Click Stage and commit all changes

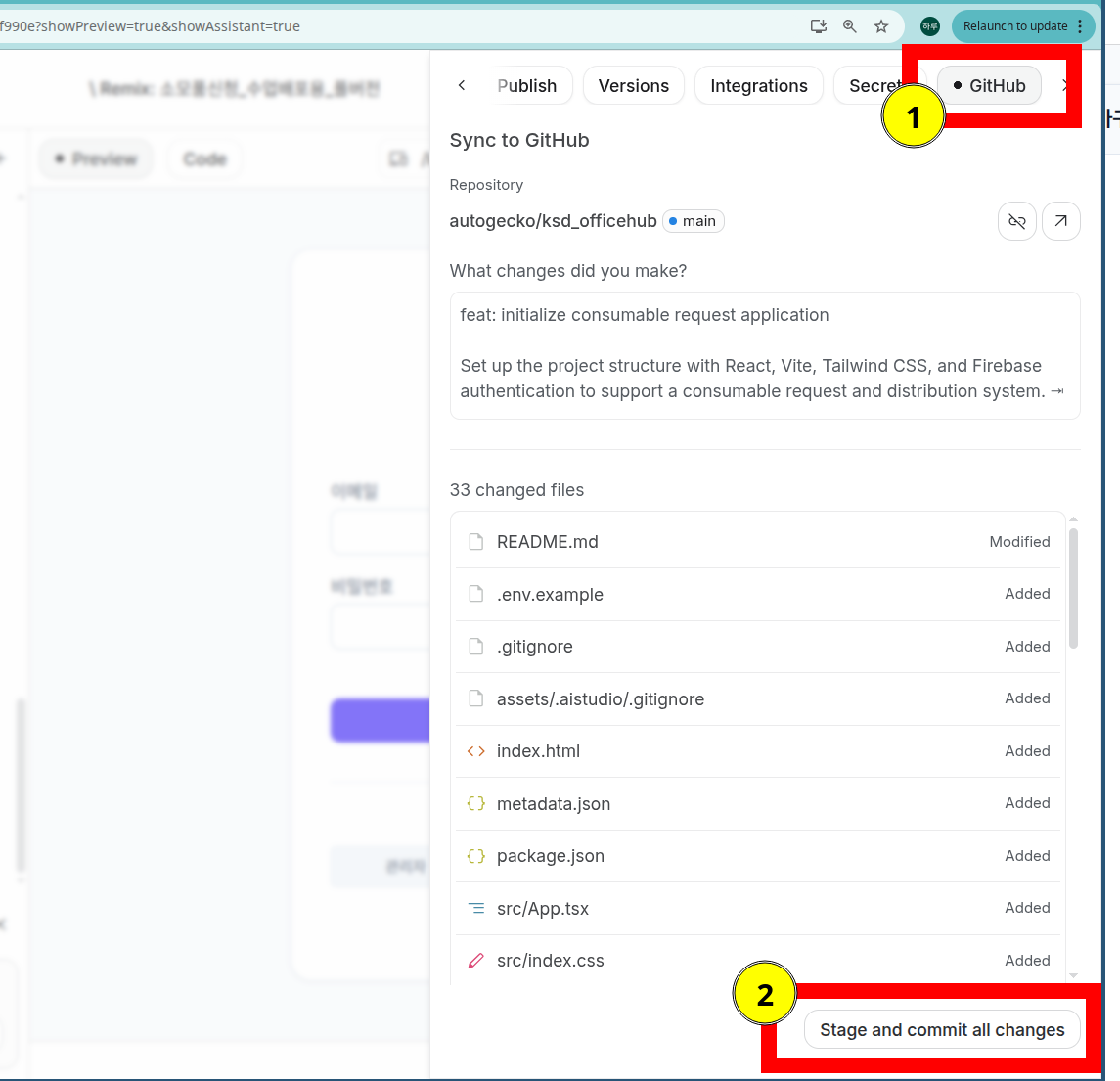[942, 1029]
